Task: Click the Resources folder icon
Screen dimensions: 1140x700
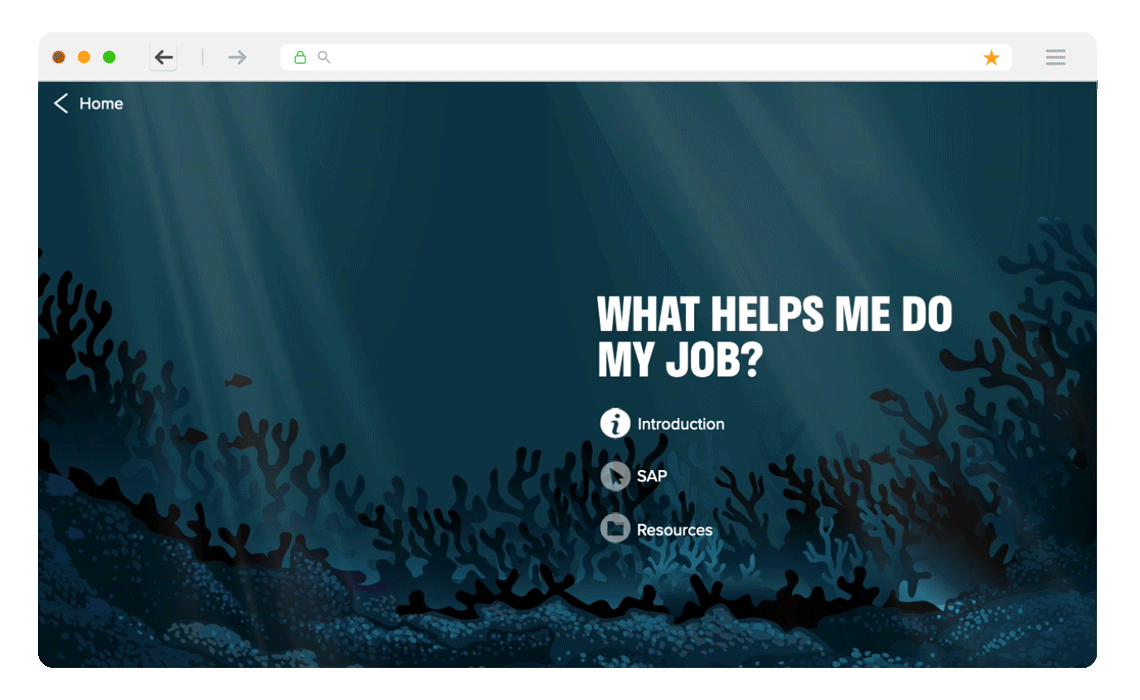Action: click(615, 528)
